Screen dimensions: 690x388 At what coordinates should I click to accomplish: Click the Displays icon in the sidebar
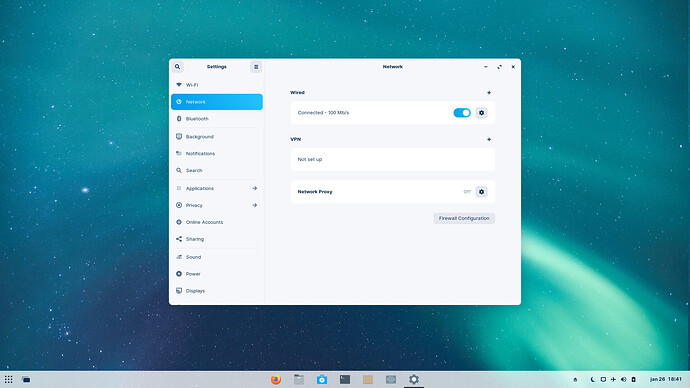[179, 291]
